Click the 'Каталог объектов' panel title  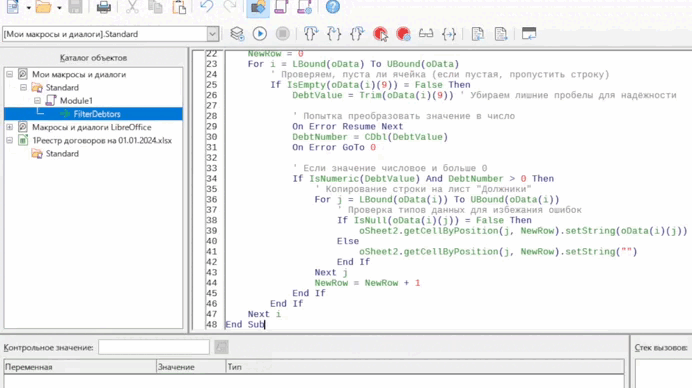93,58
